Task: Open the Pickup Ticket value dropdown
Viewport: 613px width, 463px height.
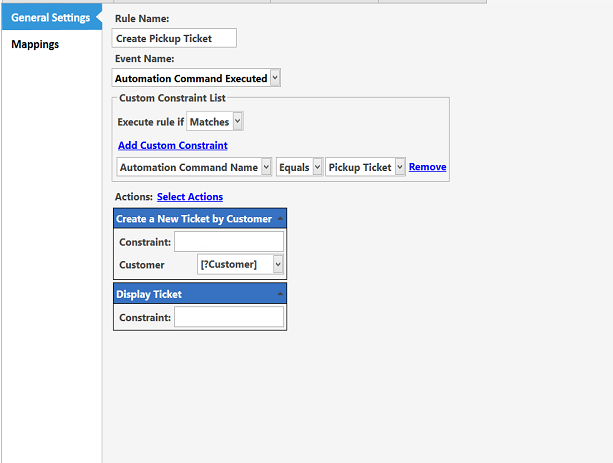Action: click(365, 168)
